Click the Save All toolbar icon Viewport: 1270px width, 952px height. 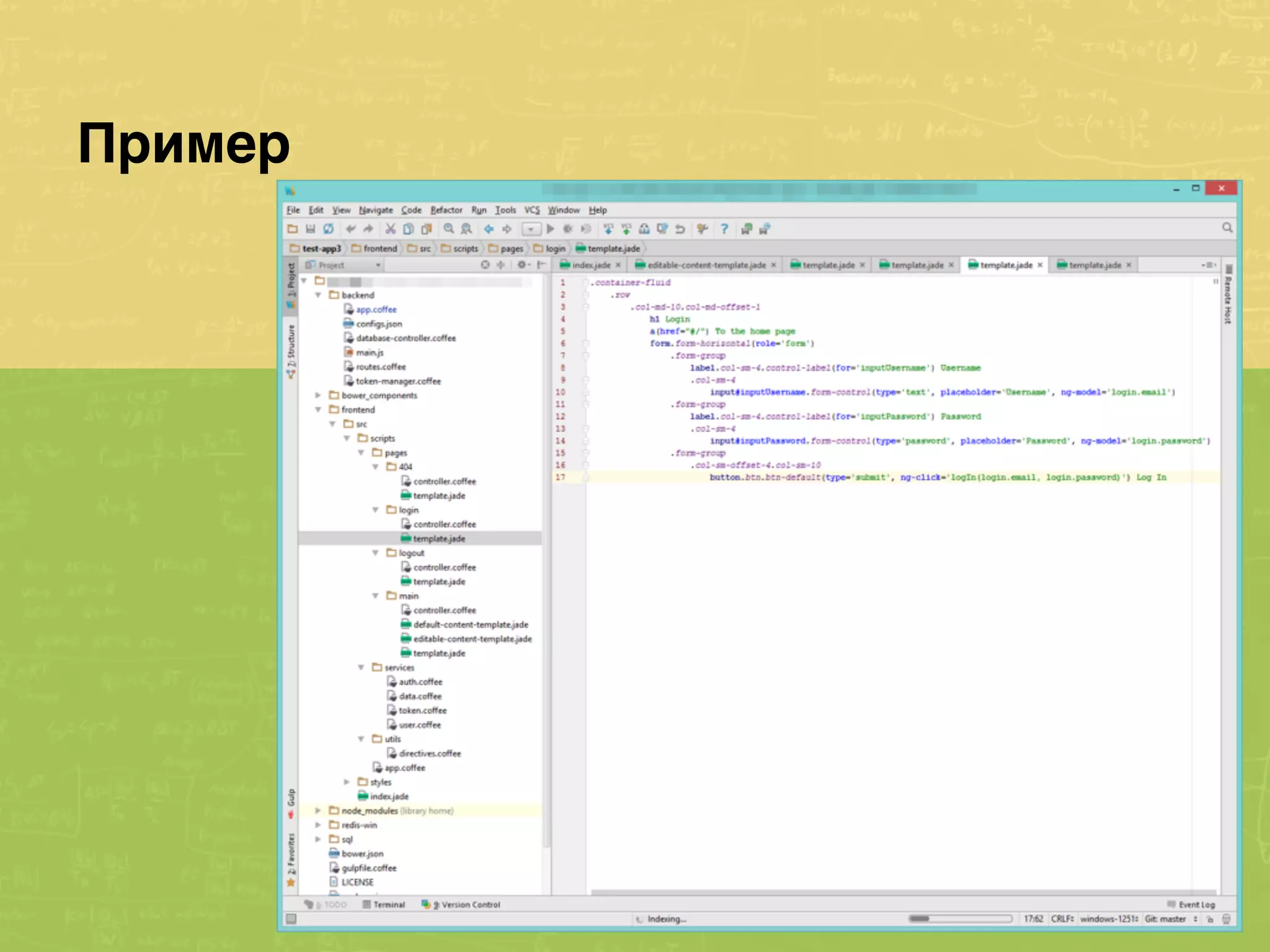coord(310,229)
